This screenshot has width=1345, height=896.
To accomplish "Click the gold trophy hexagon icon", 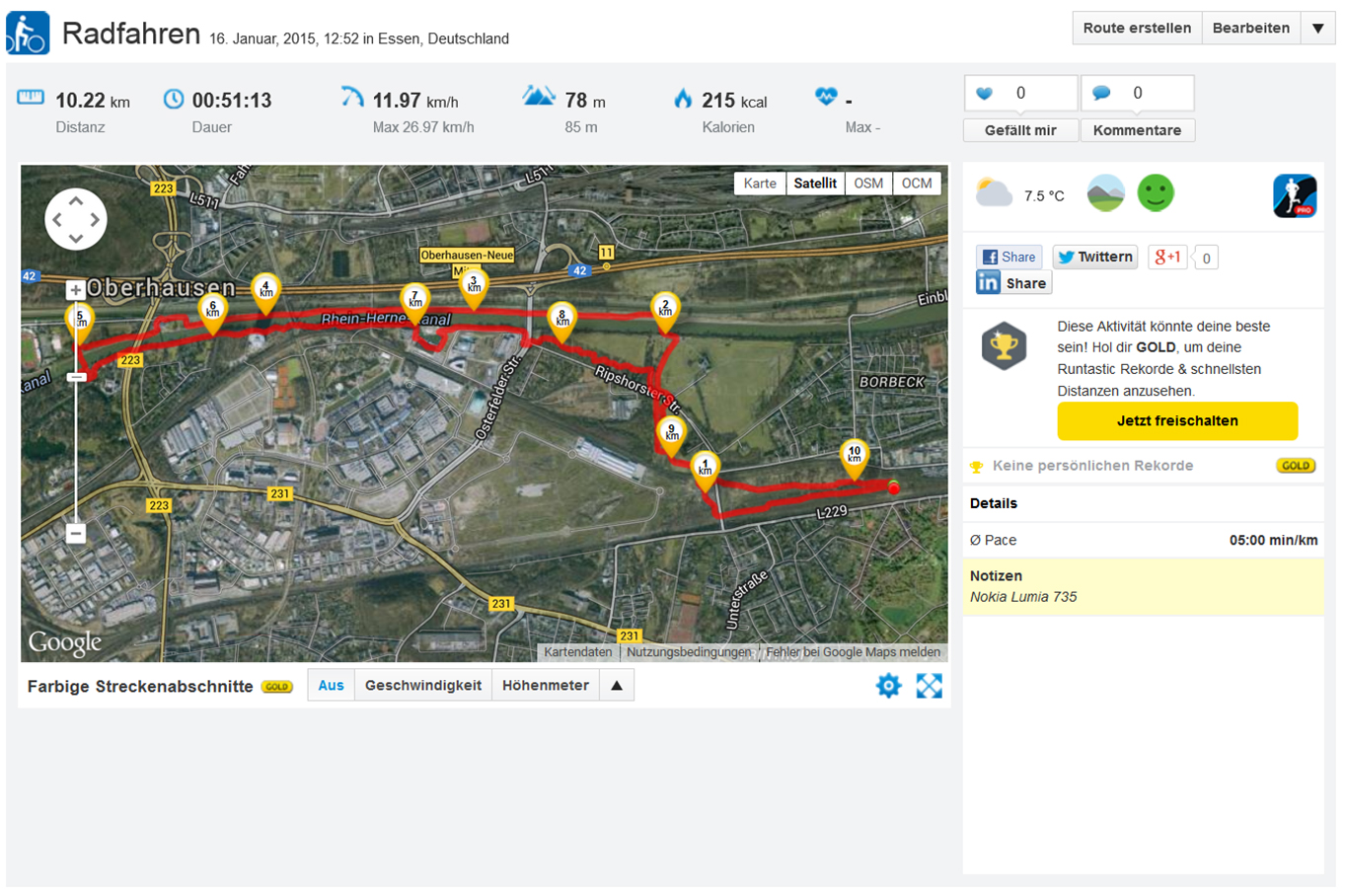I will (1004, 346).
